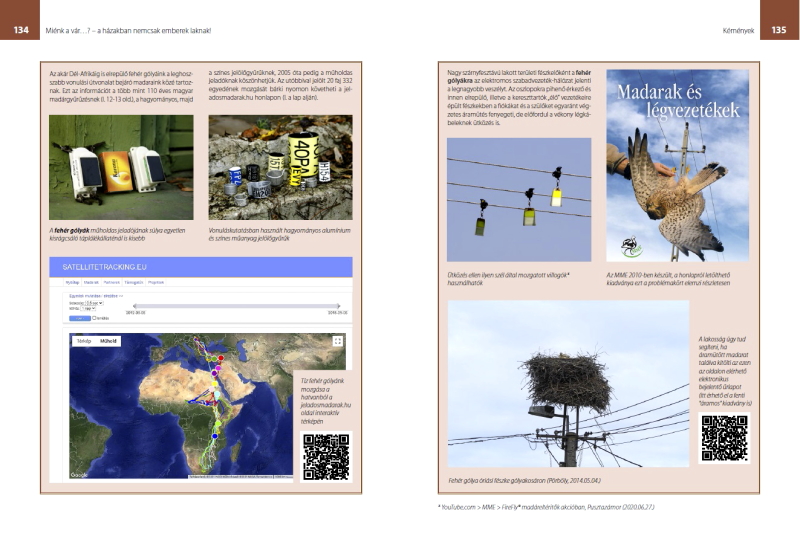
Task: Click the fullscreen icon on the map
Action: (x=337, y=342)
